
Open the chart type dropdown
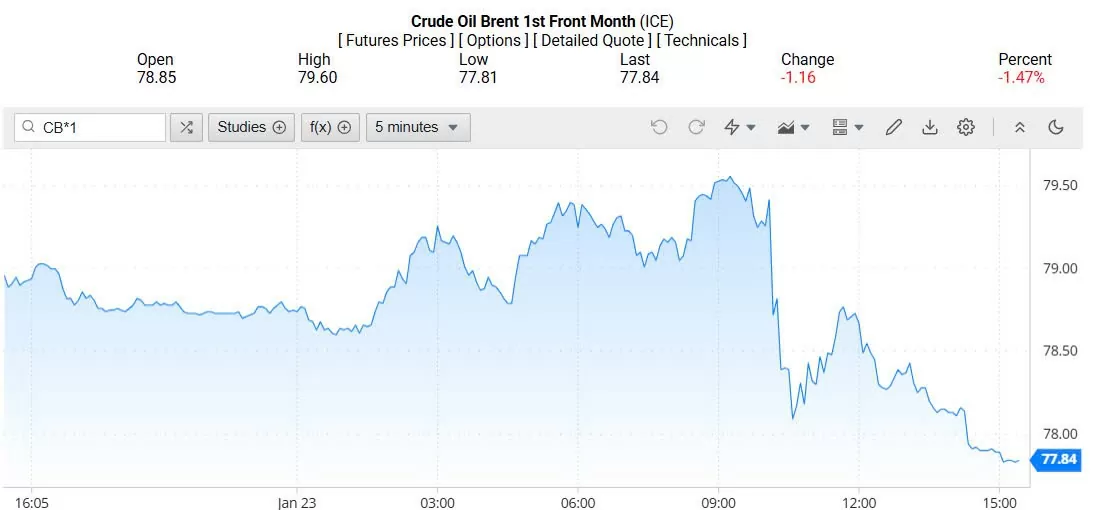point(794,127)
